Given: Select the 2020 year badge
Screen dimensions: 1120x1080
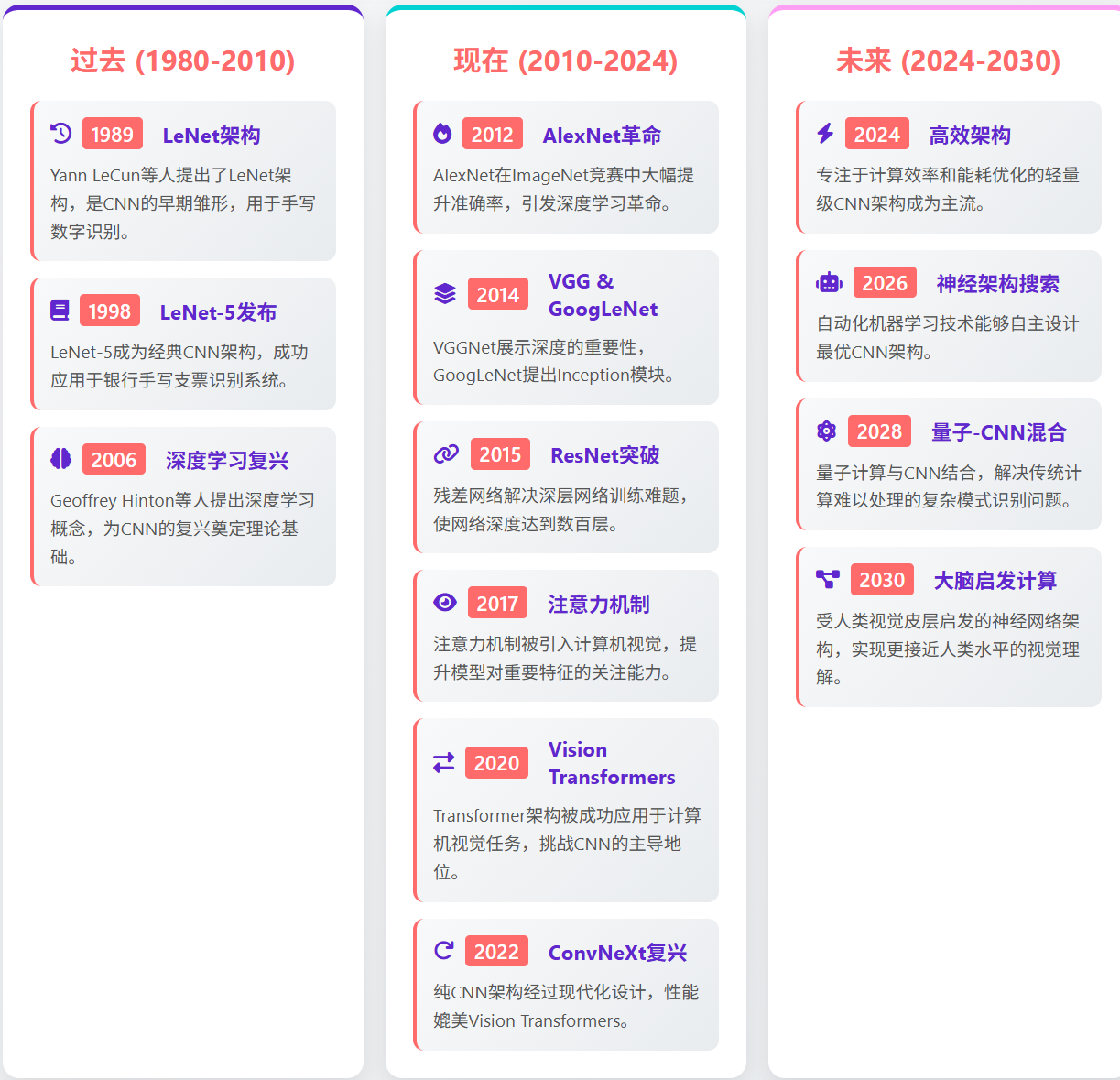Looking at the screenshot, I should (497, 762).
